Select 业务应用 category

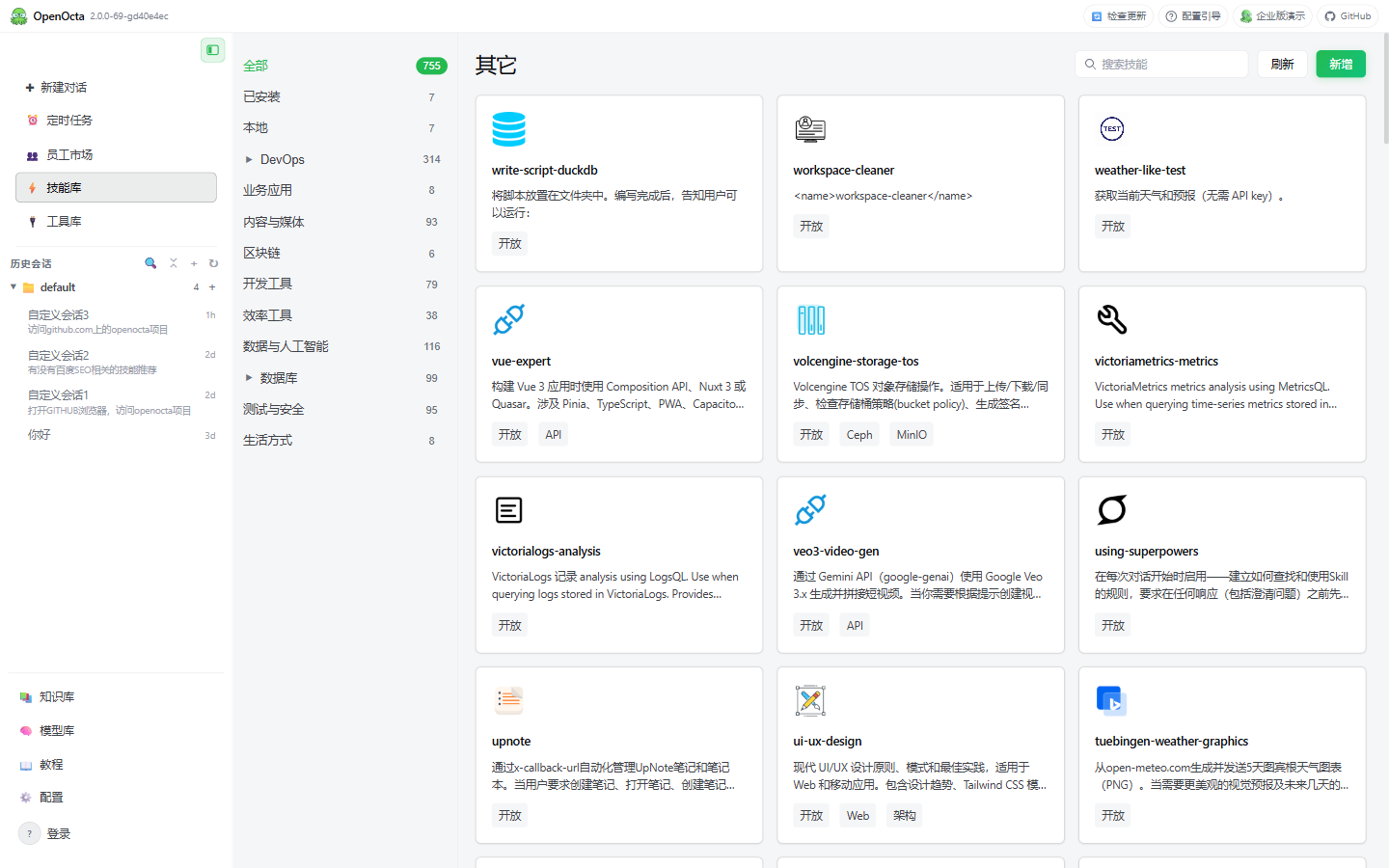344,190
